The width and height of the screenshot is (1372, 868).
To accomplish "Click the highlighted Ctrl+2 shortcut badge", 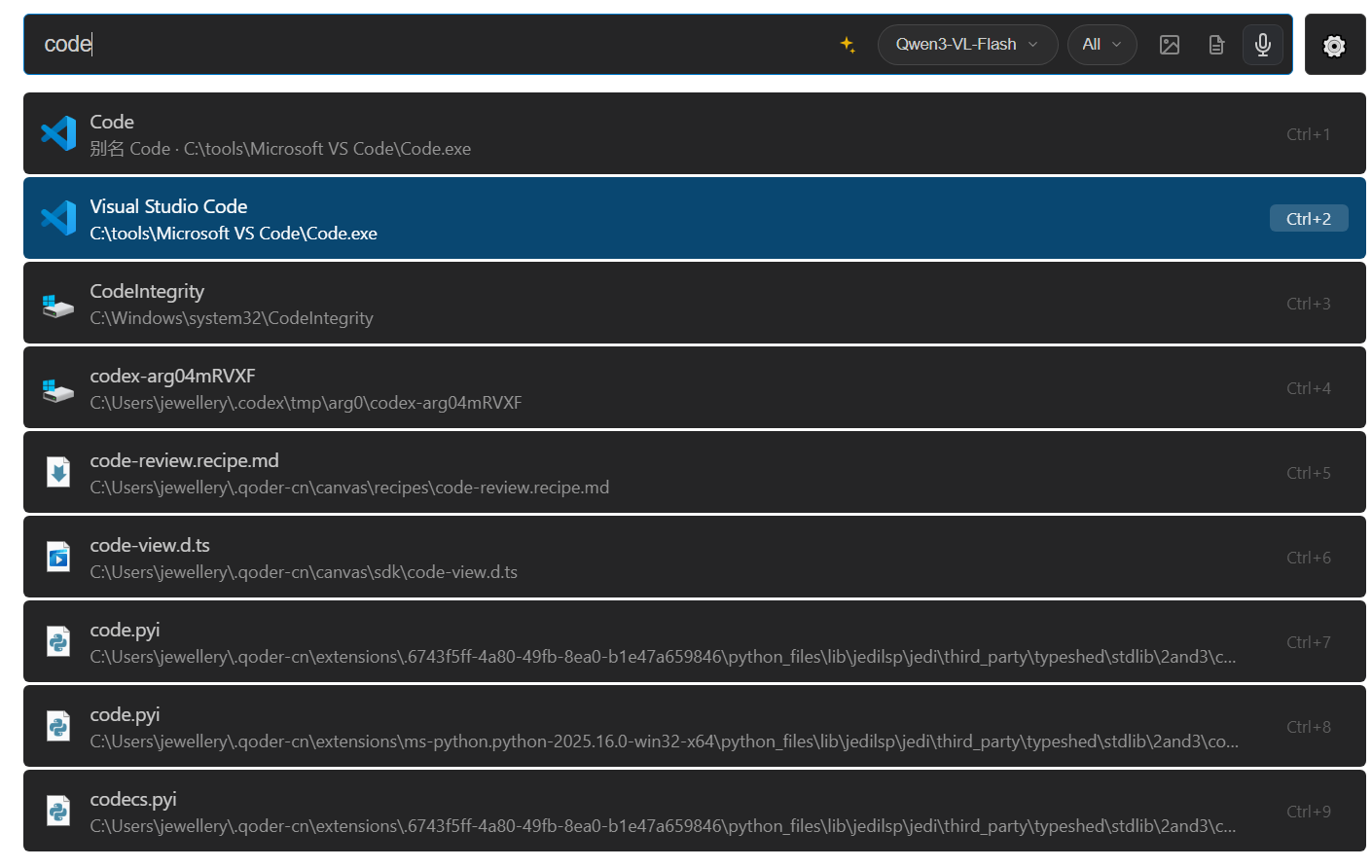I will [1309, 219].
